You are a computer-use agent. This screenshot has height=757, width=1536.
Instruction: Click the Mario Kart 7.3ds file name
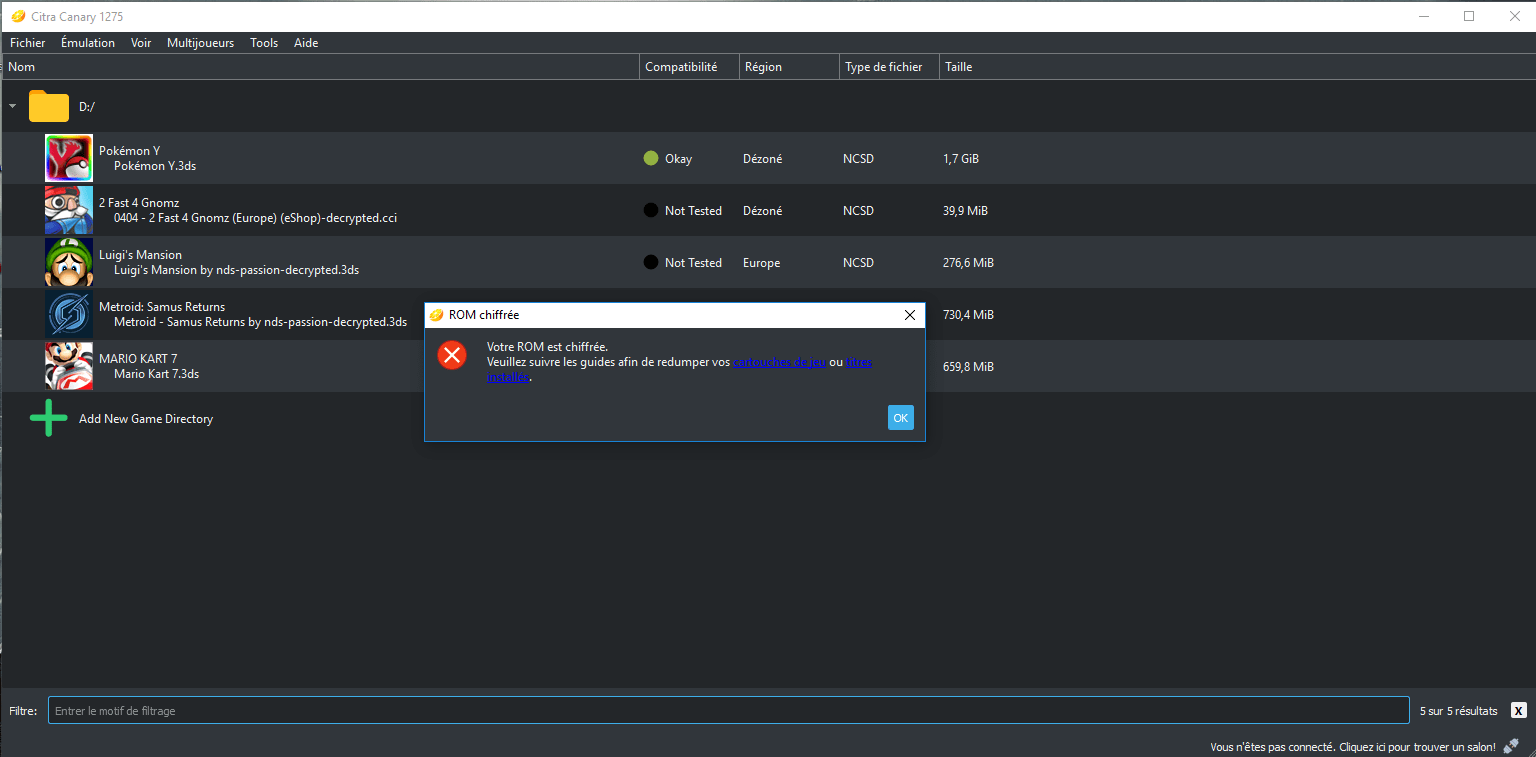[x=156, y=374]
